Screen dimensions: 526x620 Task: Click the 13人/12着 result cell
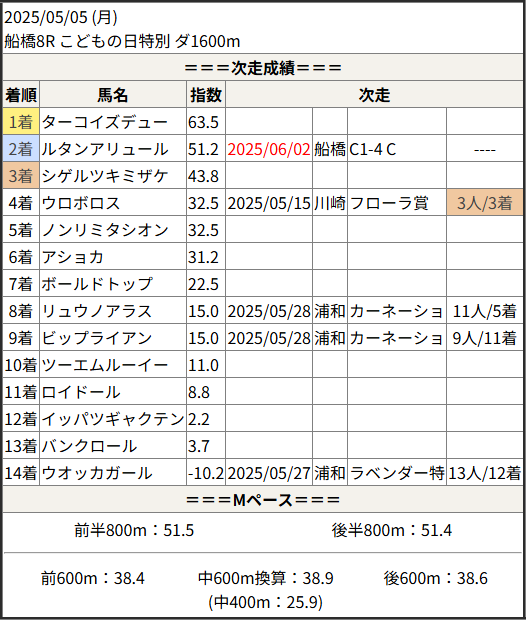484,473
